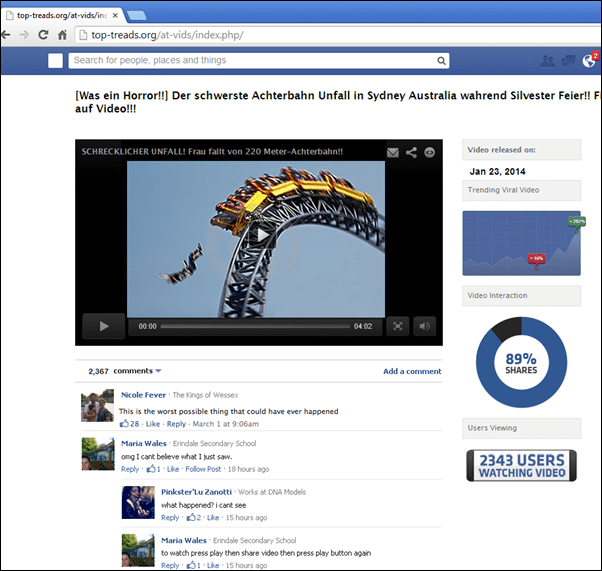
Task: Click the headline '[Was ein Horror!!]'
Action: [x=122, y=95]
